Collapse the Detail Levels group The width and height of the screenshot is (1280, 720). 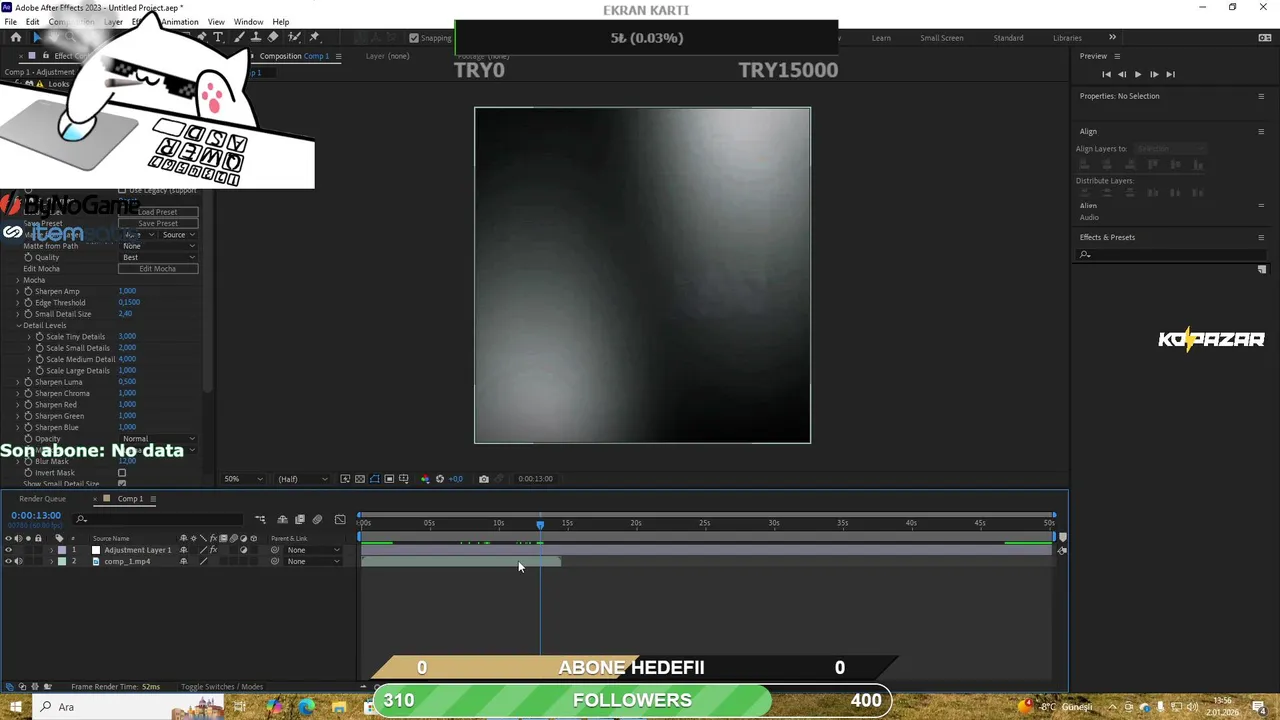coord(18,325)
